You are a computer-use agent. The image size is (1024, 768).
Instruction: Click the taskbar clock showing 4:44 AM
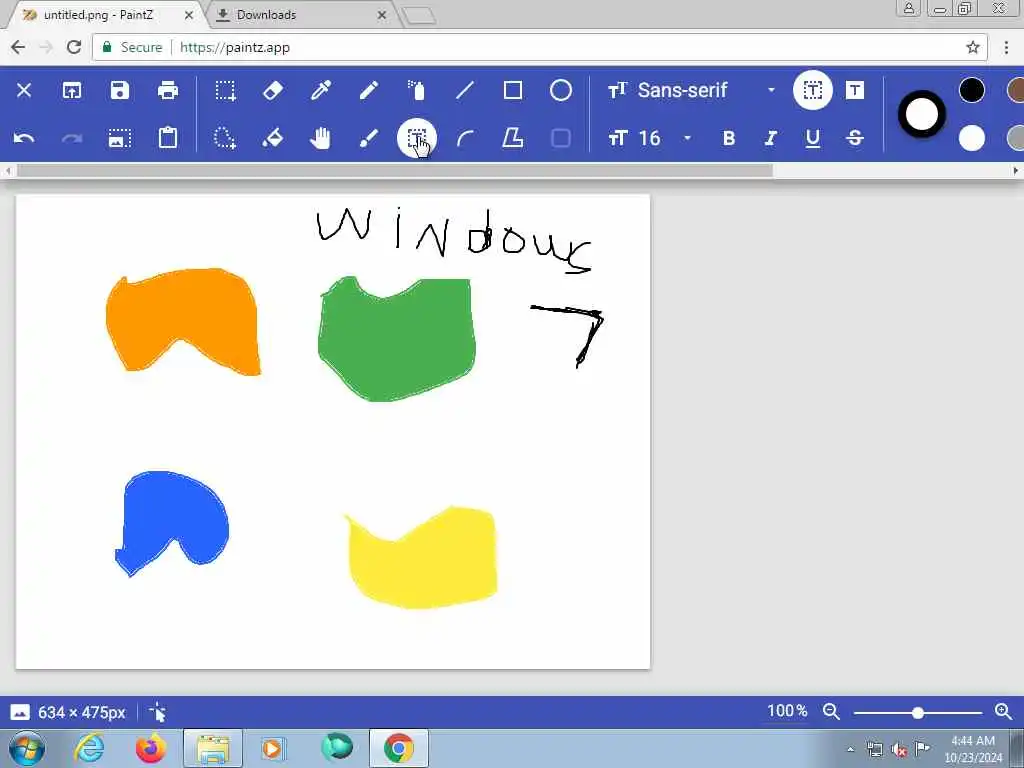click(x=973, y=749)
